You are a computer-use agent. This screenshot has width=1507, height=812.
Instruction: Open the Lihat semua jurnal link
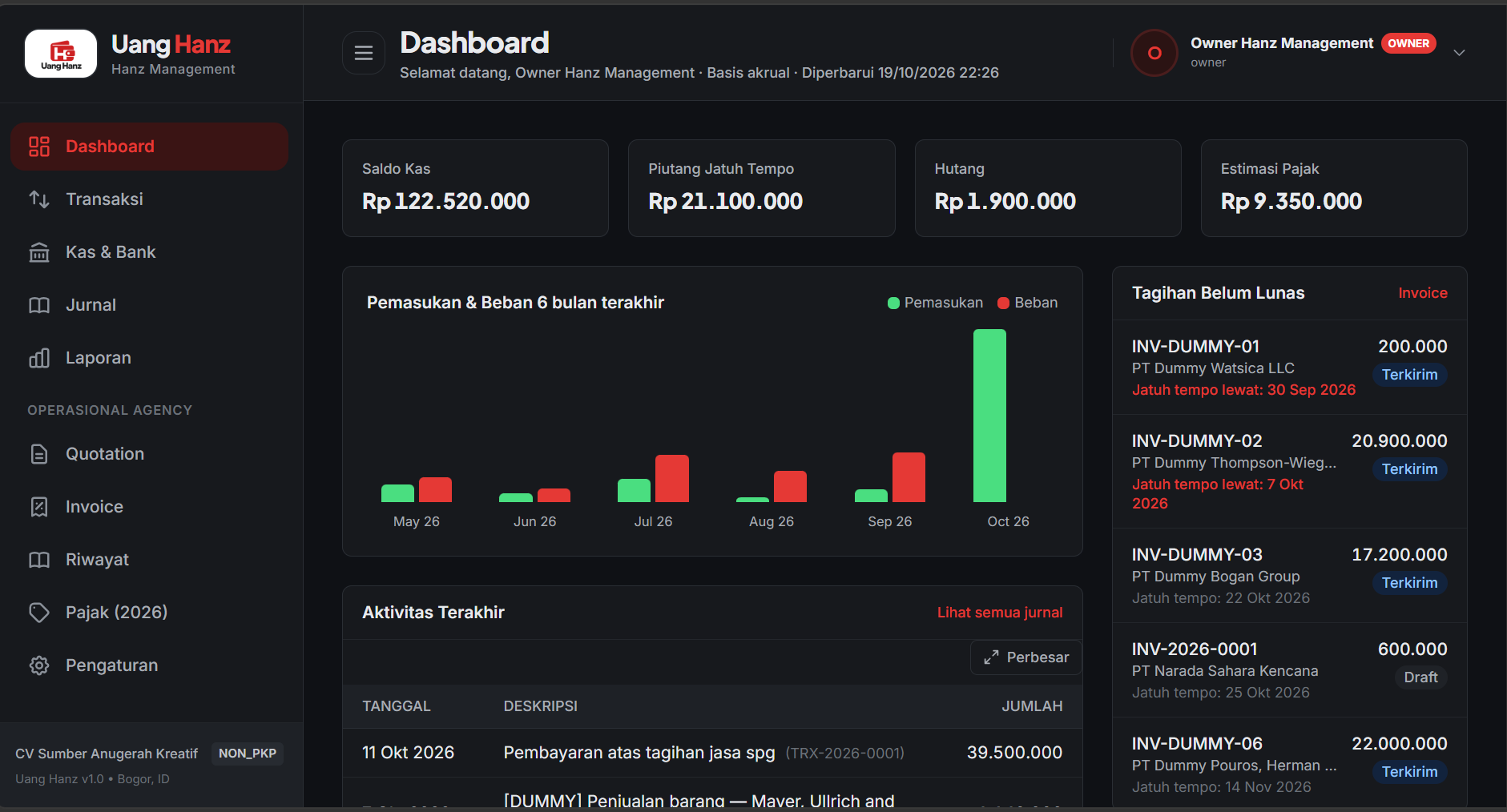click(1000, 613)
